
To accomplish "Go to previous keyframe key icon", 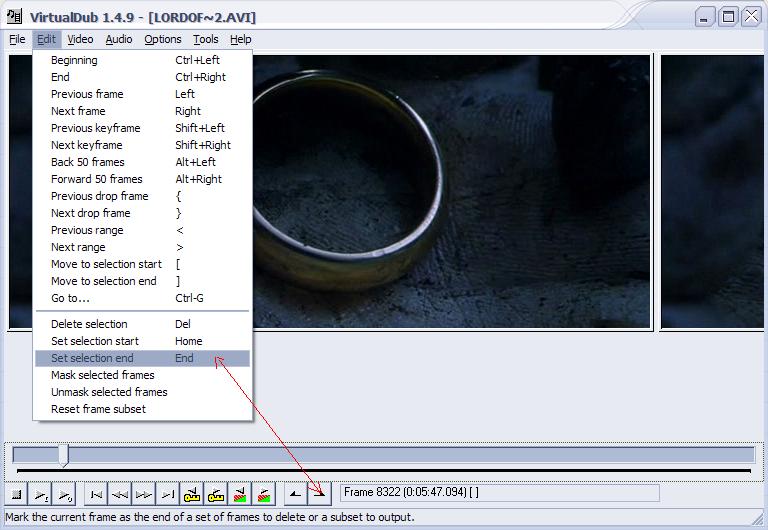I will [192, 494].
